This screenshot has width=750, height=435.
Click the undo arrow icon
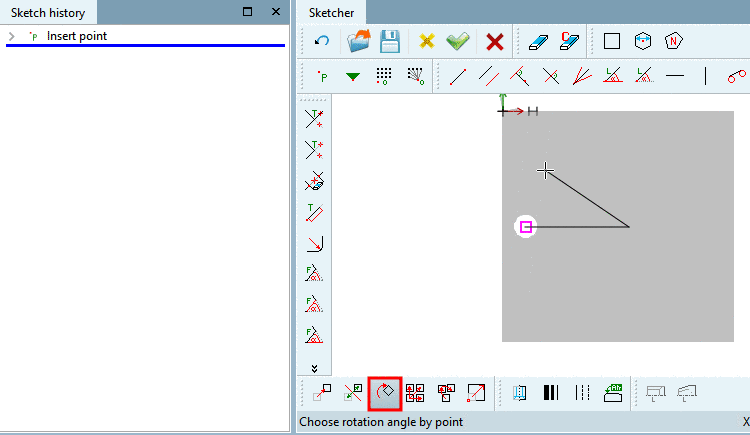point(322,41)
